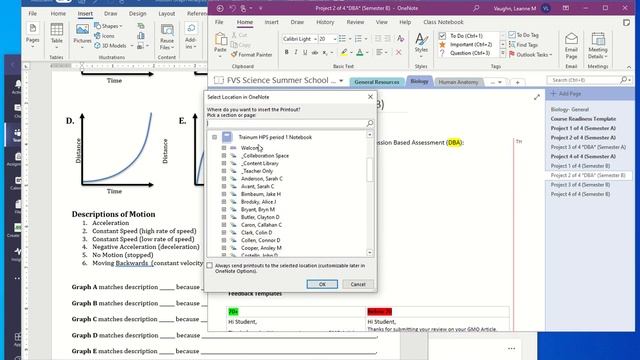Add a new section with plus tab
This screenshot has width=640, height=360.
[518, 82]
